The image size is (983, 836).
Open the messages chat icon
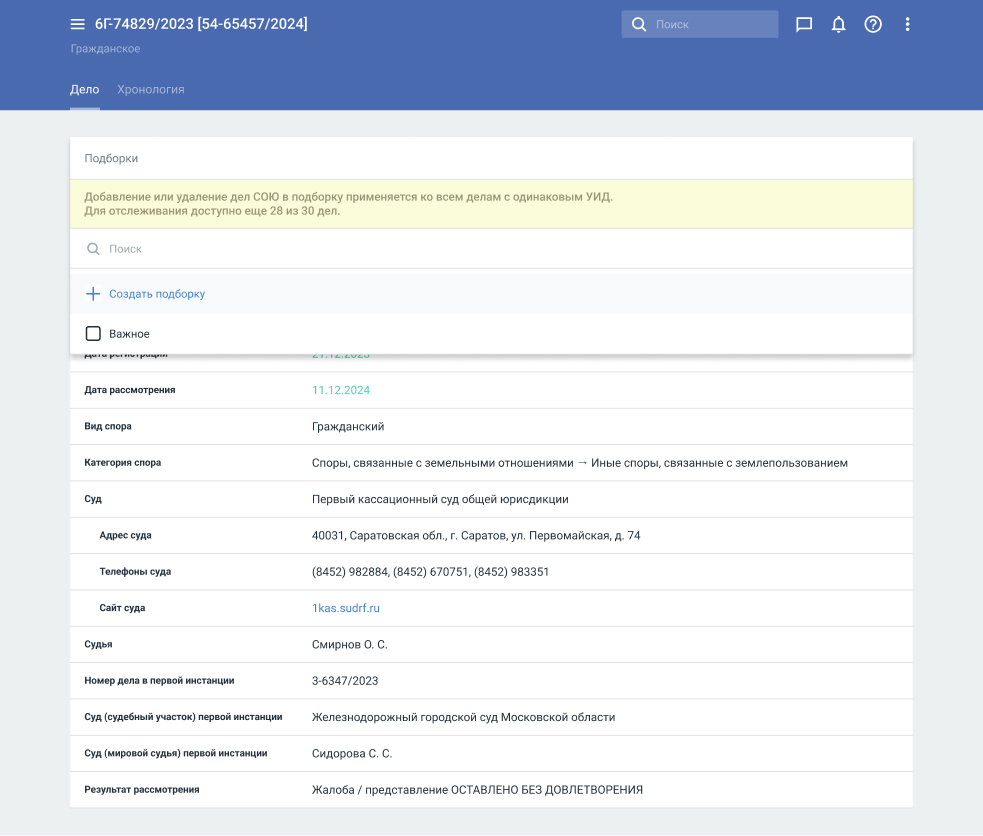point(804,24)
